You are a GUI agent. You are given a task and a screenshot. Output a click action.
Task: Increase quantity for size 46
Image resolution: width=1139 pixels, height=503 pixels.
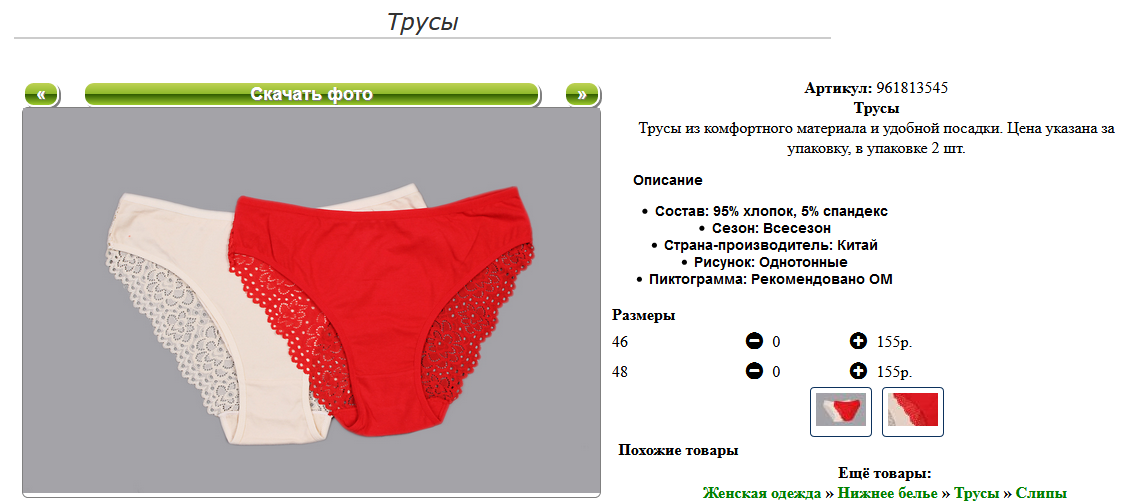[858, 341]
